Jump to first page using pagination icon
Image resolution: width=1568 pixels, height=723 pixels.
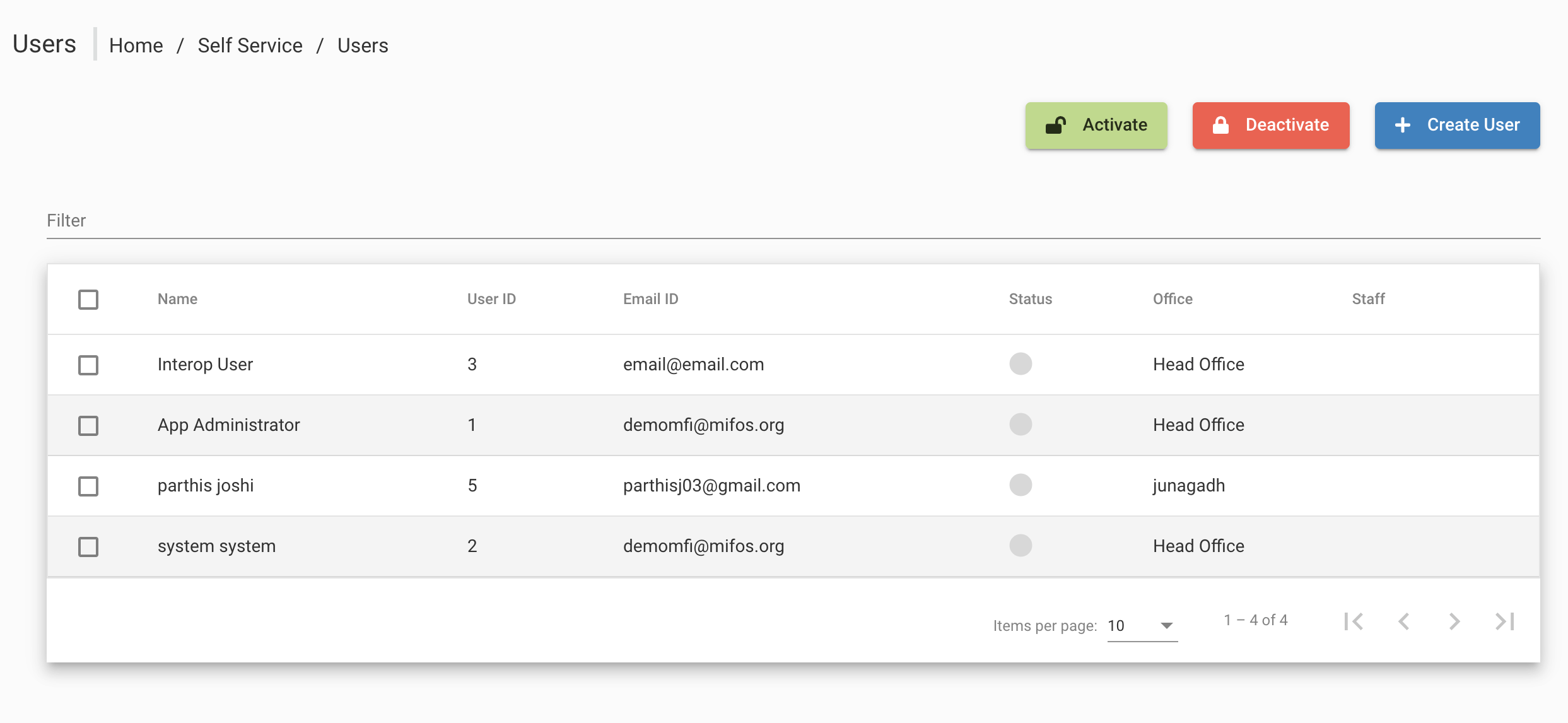[1354, 621]
